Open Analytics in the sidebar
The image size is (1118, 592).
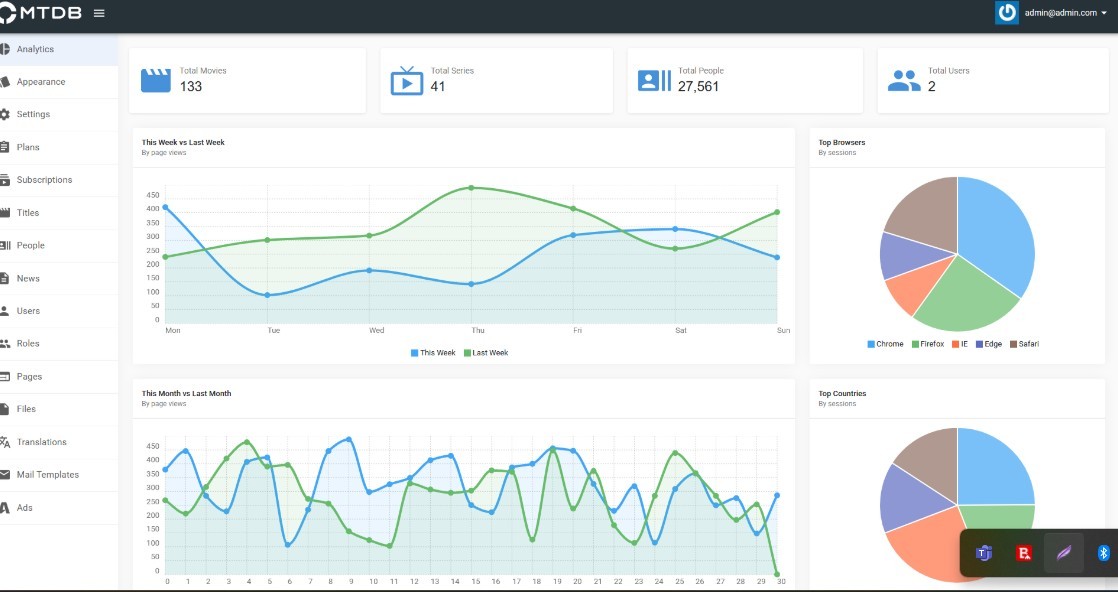click(x=58, y=49)
